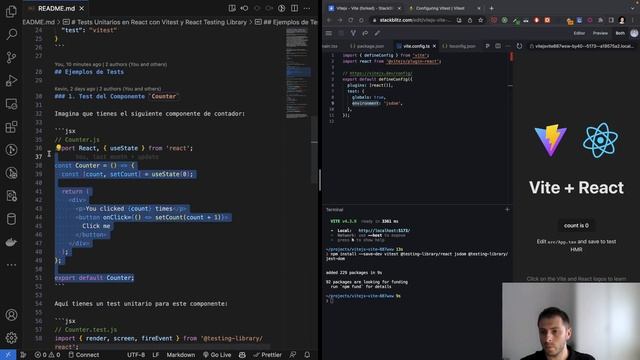Switch to the package.json tab in StackBlitz
This screenshot has width=640, height=360.
point(367,46)
